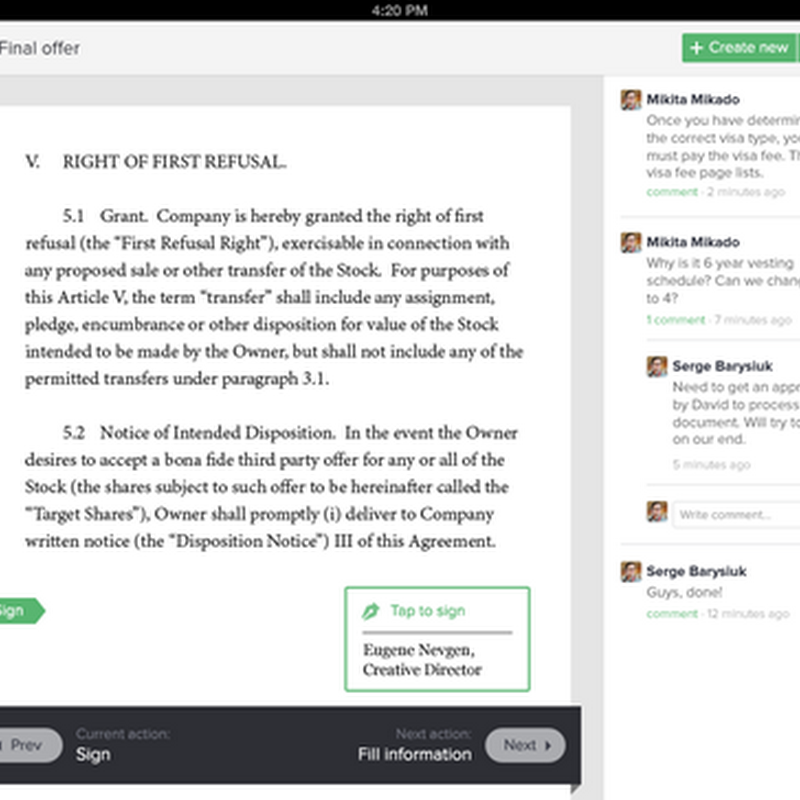The width and height of the screenshot is (800, 800).
Task: Click the plus Create new button
Action: tap(740, 47)
